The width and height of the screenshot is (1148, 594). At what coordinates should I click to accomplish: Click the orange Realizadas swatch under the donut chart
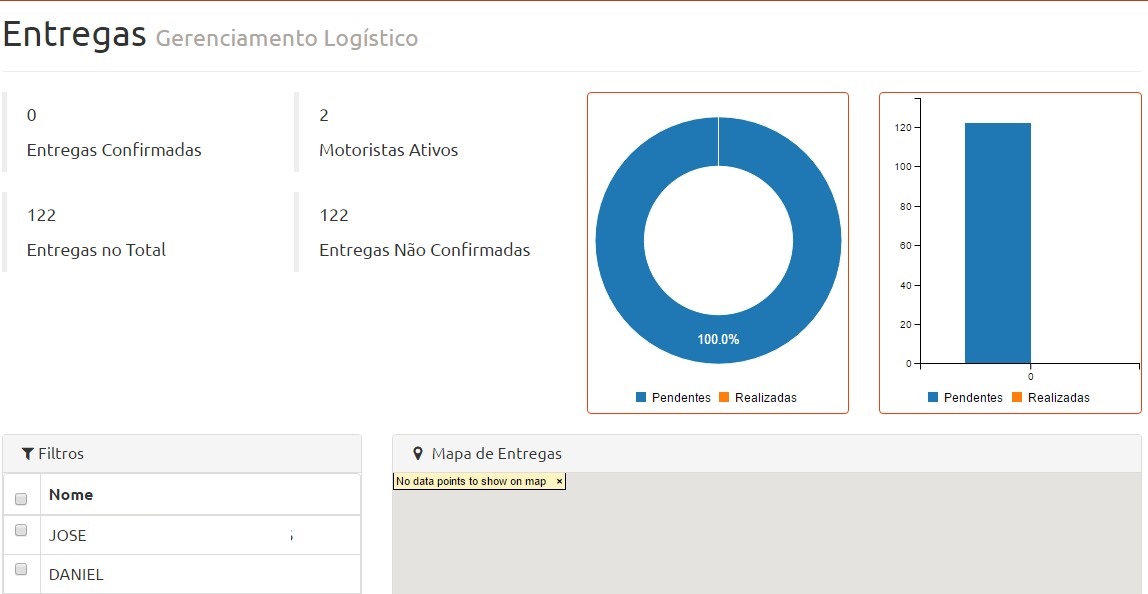click(x=724, y=398)
